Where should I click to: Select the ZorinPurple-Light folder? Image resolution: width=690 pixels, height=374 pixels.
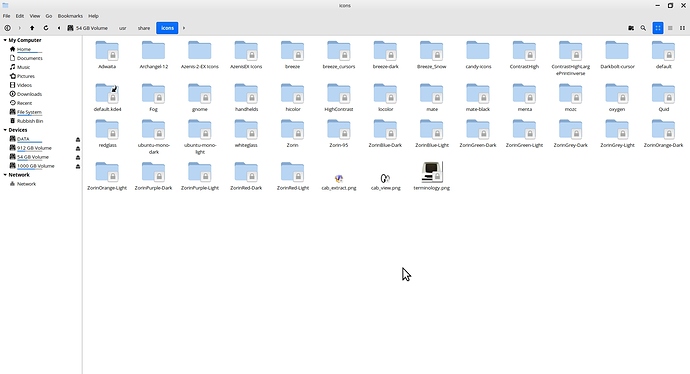[x=200, y=176]
